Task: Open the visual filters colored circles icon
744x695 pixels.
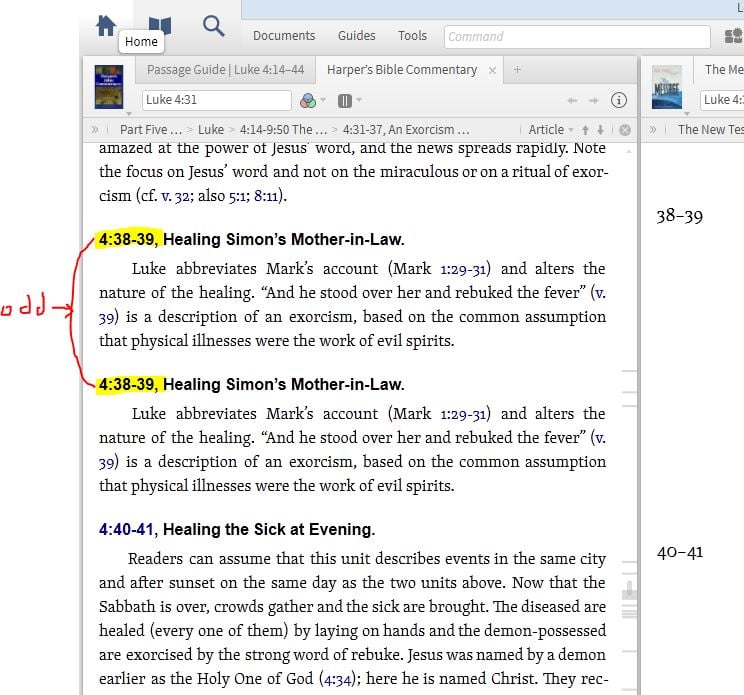Action: (x=308, y=101)
